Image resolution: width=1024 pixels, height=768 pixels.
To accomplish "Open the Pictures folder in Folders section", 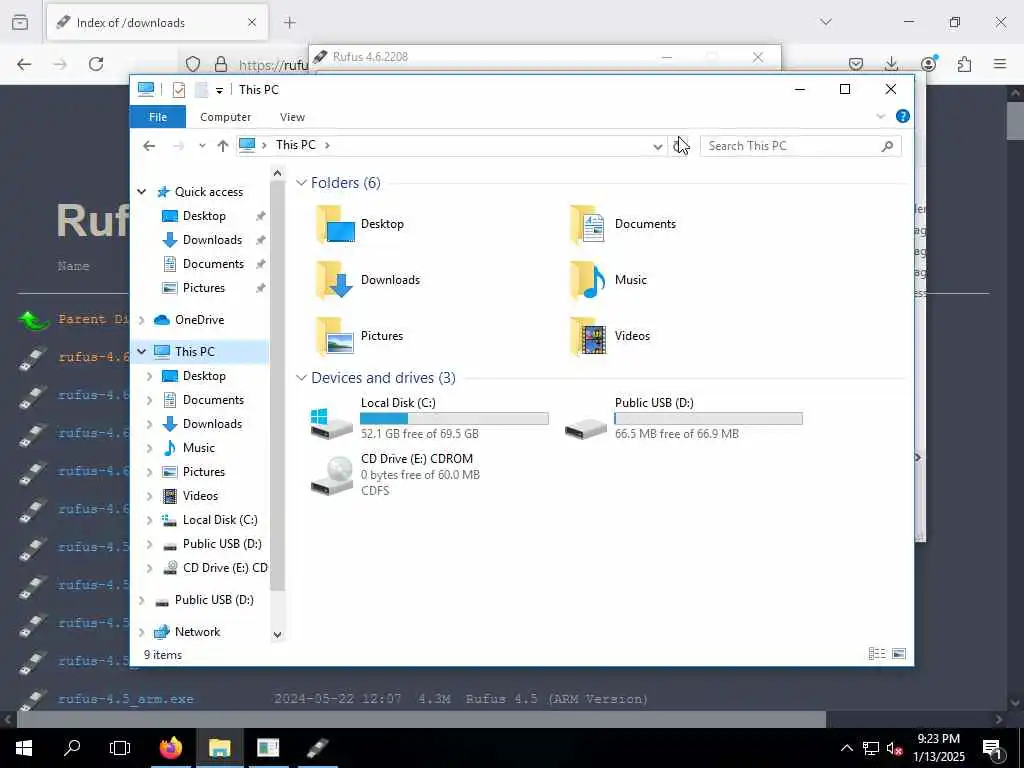I will 336,336.
